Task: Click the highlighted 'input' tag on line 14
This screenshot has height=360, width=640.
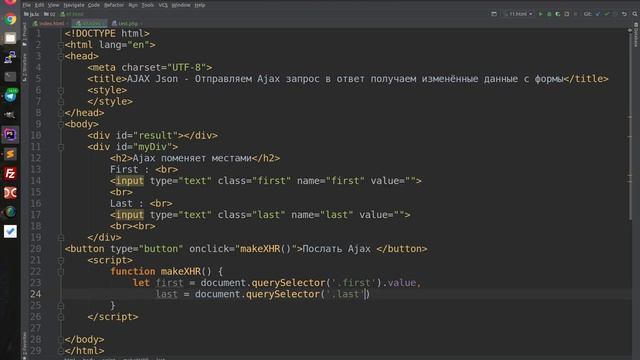Action: coord(130,181)
